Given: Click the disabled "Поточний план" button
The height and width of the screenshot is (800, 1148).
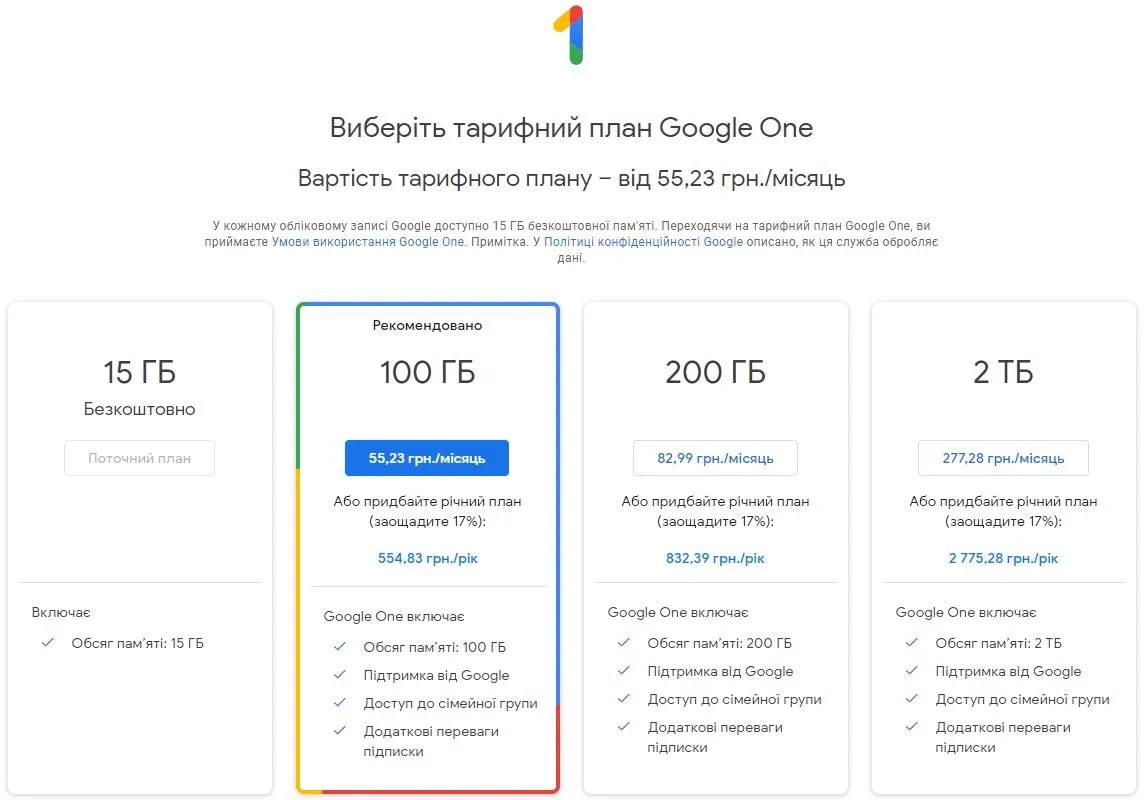Looking at the screenshot, I should tap(139, 458).
